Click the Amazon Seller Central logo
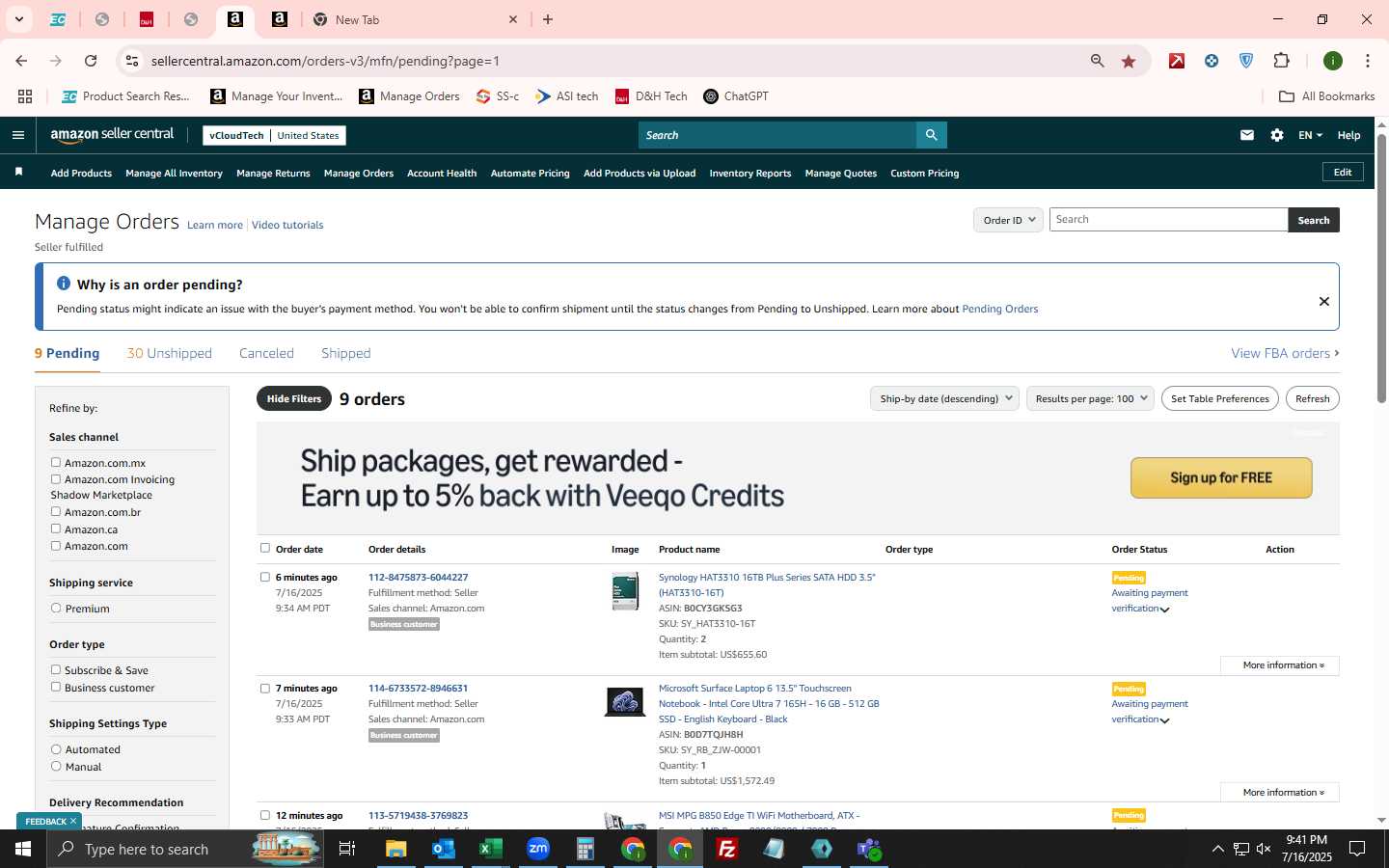 (112, 135)
